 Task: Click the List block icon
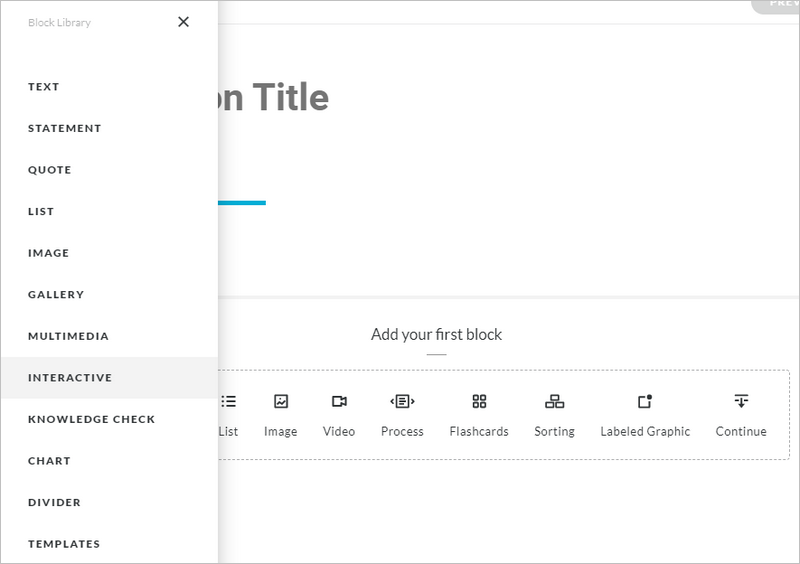click(x=229, y=402)
